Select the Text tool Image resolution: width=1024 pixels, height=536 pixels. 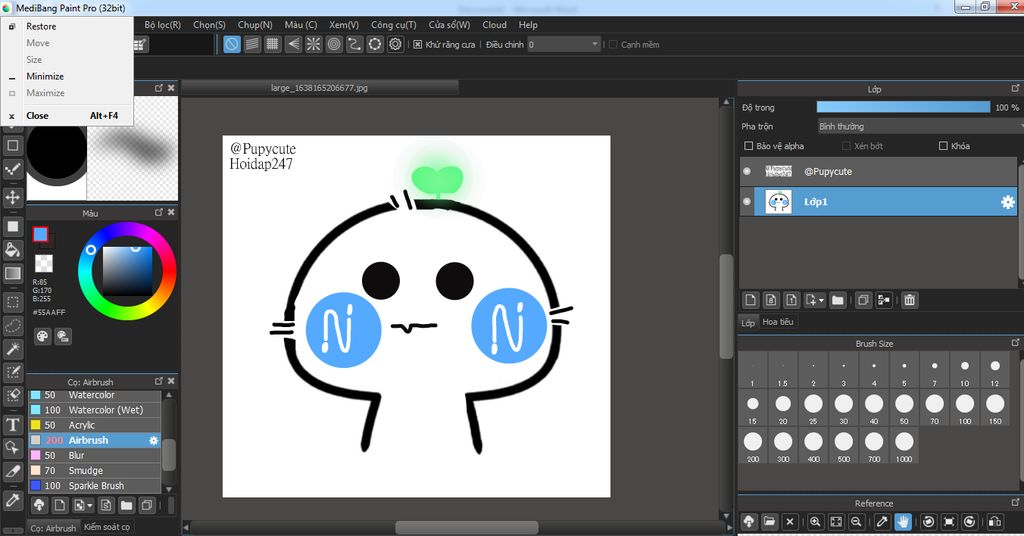pos(12,424)
